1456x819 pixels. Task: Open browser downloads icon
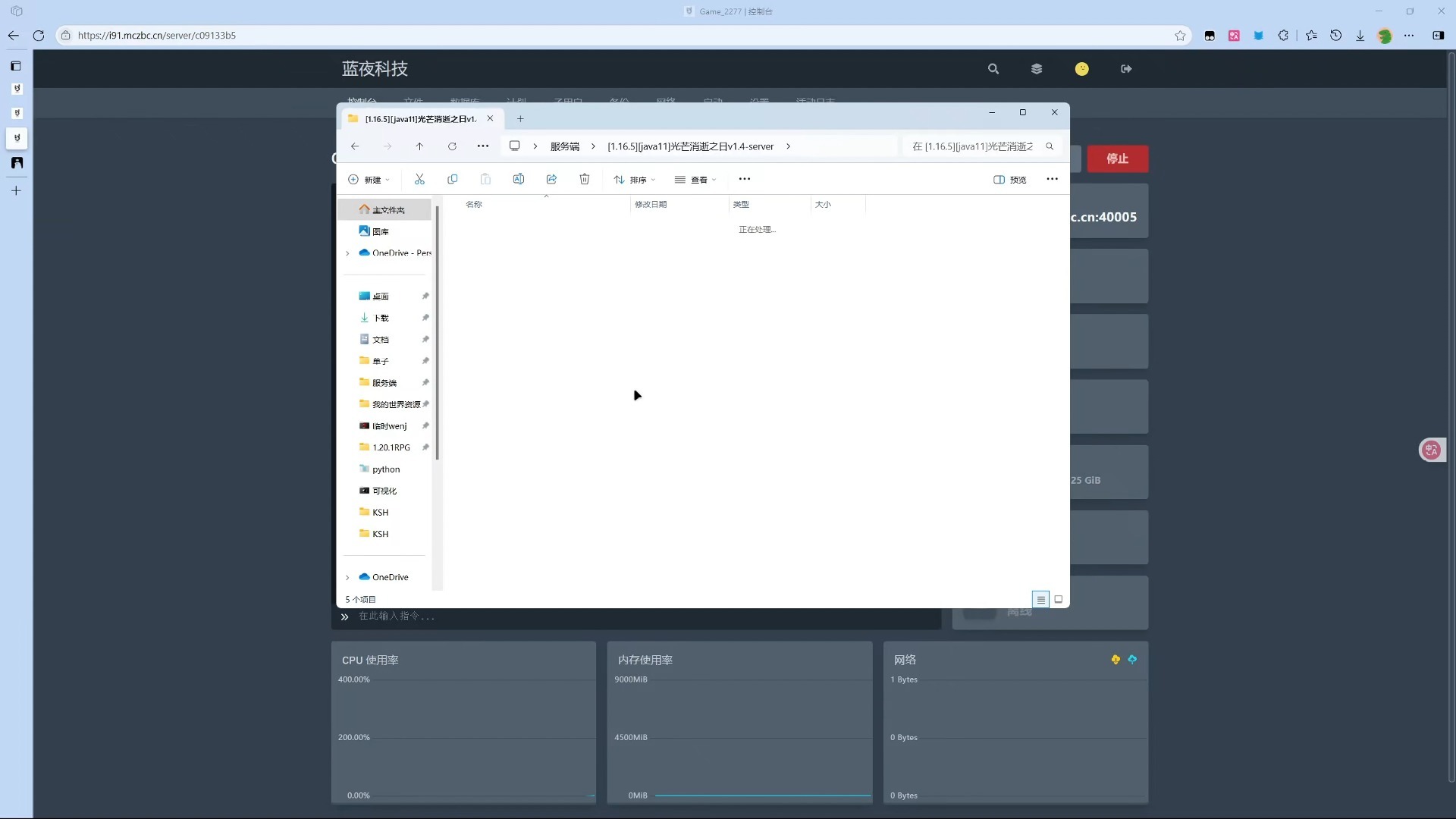[x=1360, y=36]
